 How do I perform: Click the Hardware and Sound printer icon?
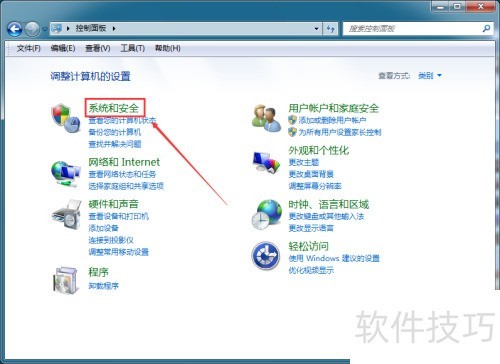tap(66, 215)
